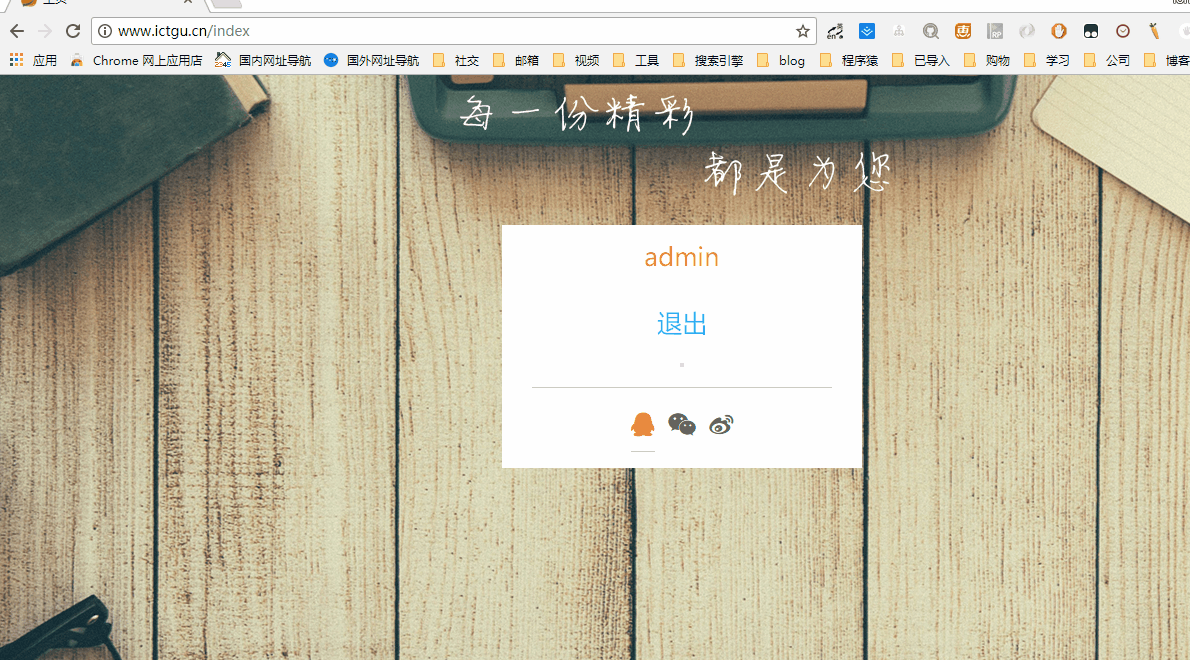Choose the WeChat login icon
1190x660 pixels.
(682, 424)
